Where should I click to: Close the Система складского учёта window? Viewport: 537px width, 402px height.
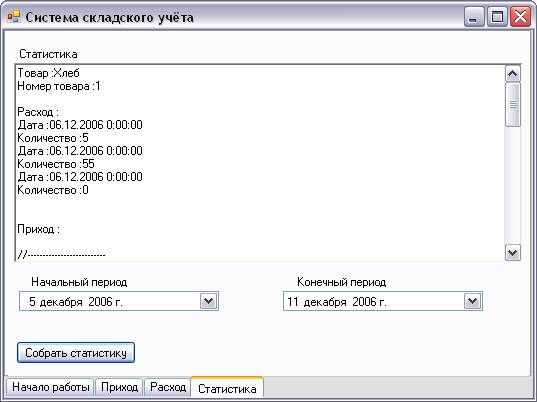point(520,17)
